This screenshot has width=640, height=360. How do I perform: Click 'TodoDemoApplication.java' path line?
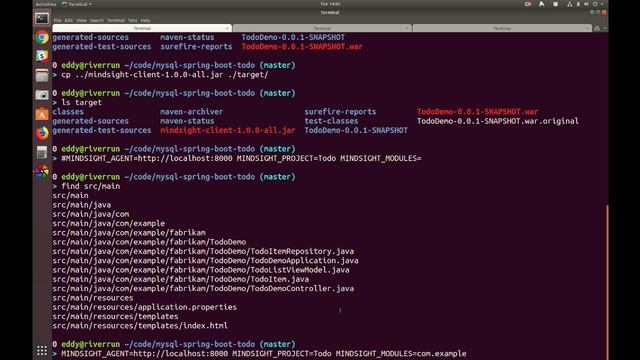click(205, 260)
